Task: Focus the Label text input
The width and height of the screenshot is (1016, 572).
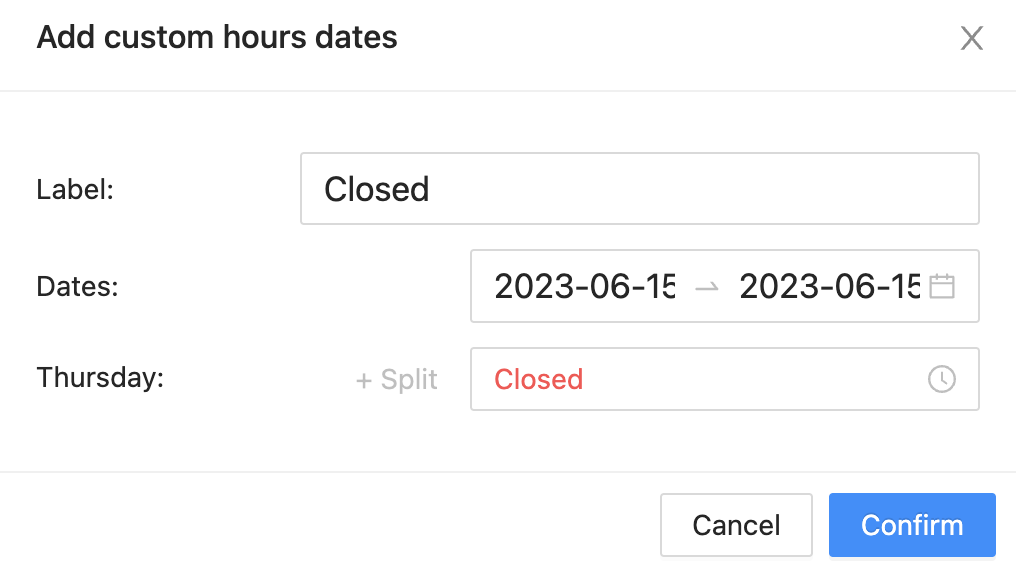Action: tap(640, 189)
